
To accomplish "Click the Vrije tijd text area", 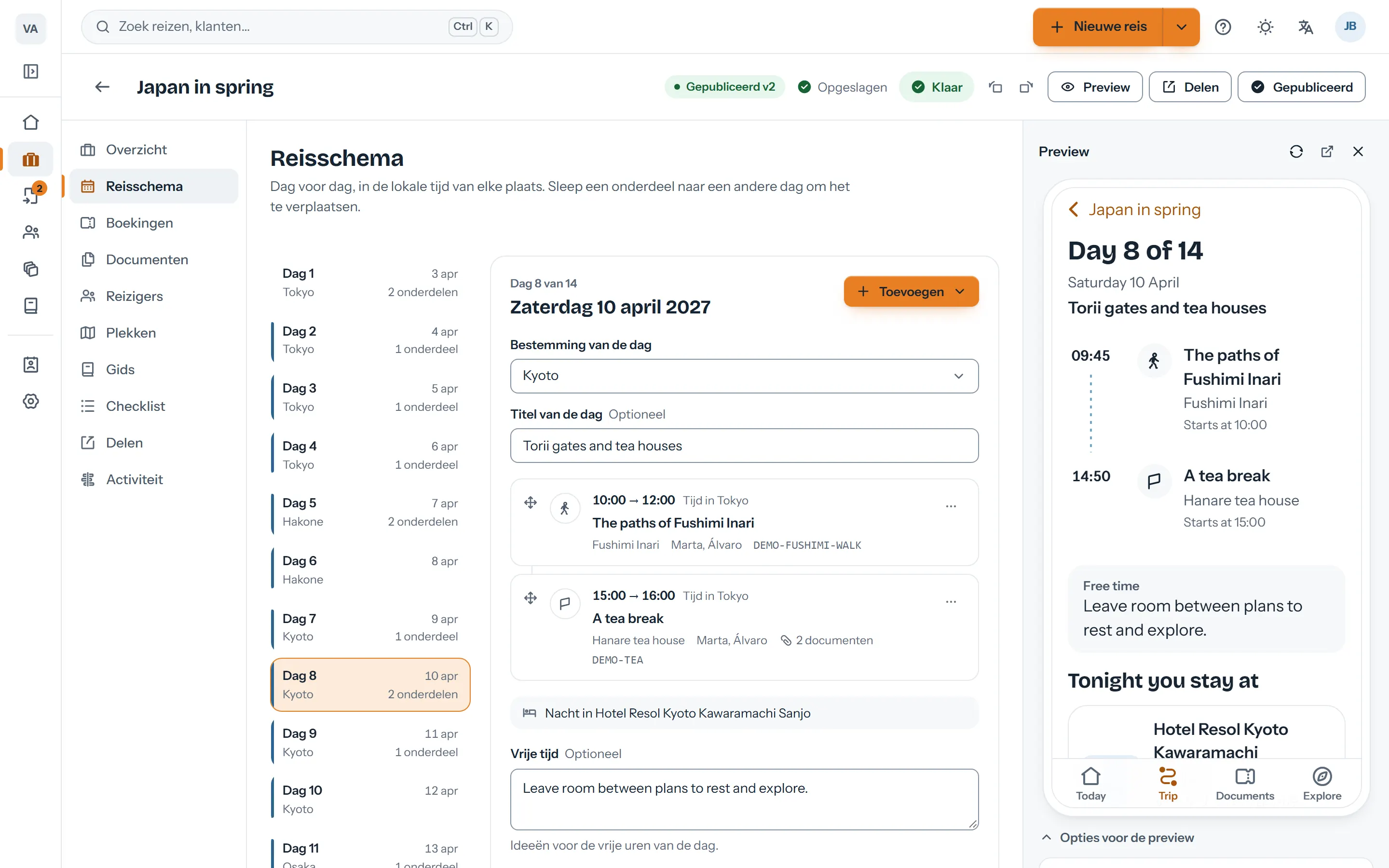I will (x=744, y=799).
